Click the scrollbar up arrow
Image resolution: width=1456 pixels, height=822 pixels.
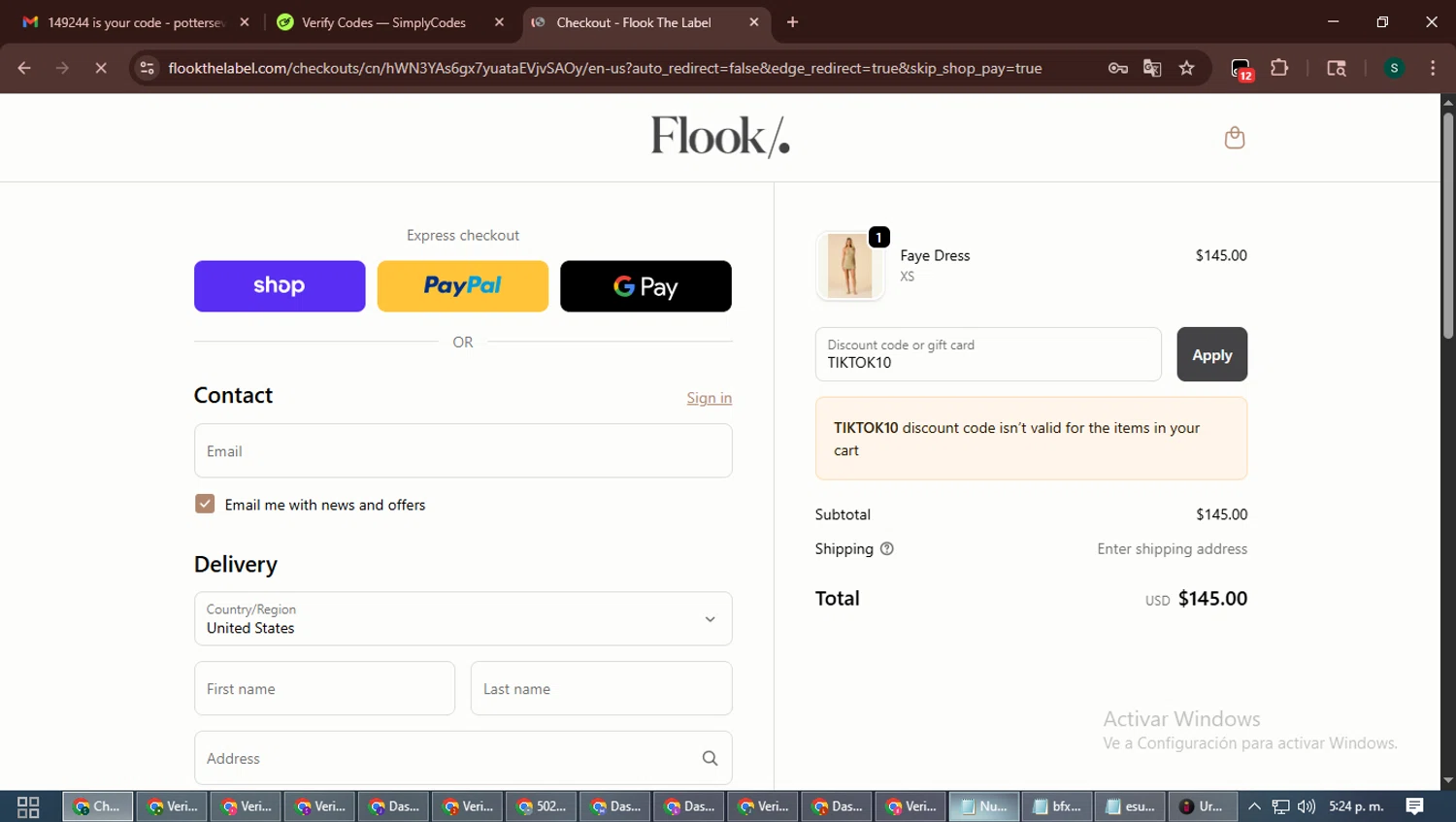[x=1448, y=102]
